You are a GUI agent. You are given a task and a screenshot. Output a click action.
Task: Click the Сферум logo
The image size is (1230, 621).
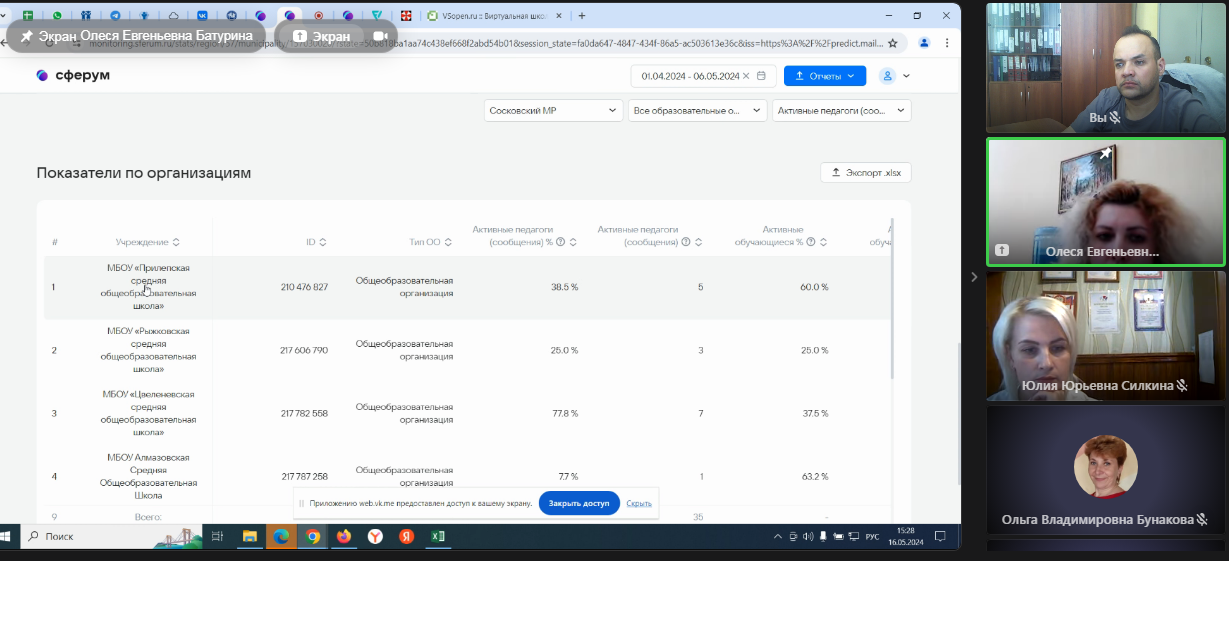[x=73, y=76]
